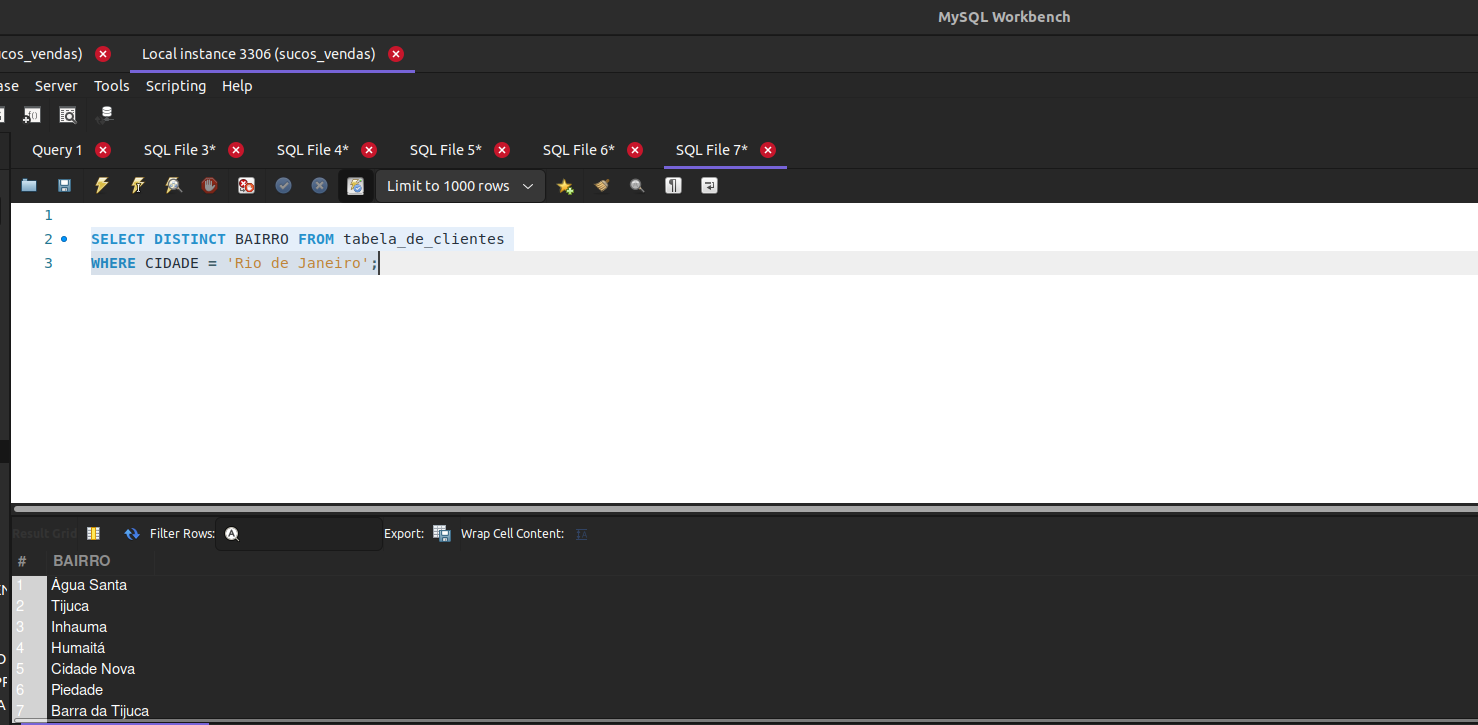1478x725 pixels.
Task: Open a SQL script file (folder icon)
Action: pos(29,185)
